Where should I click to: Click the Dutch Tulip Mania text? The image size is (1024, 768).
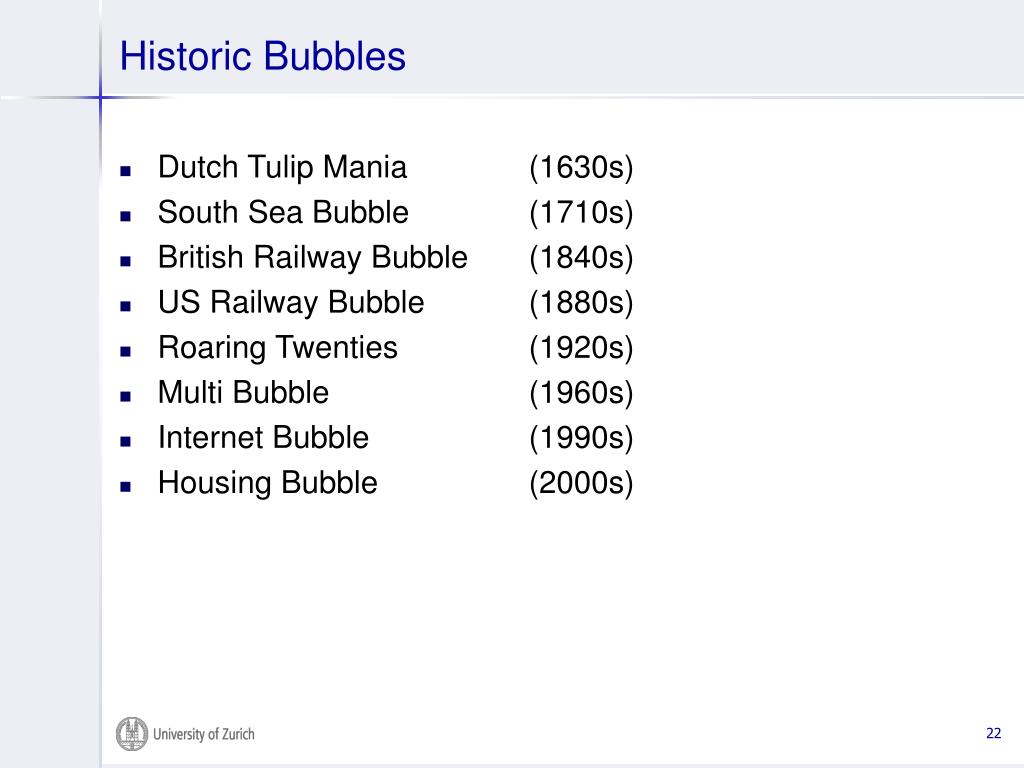(x=282, y=167)
